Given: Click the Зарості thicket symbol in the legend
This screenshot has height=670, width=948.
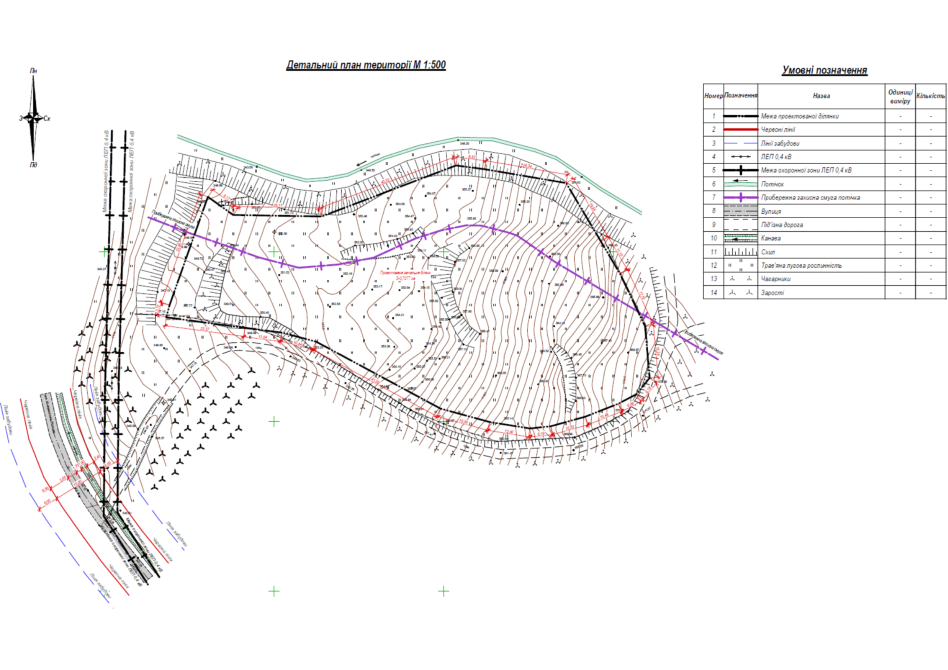Looking at the screenshot, I should coord(741,293).
